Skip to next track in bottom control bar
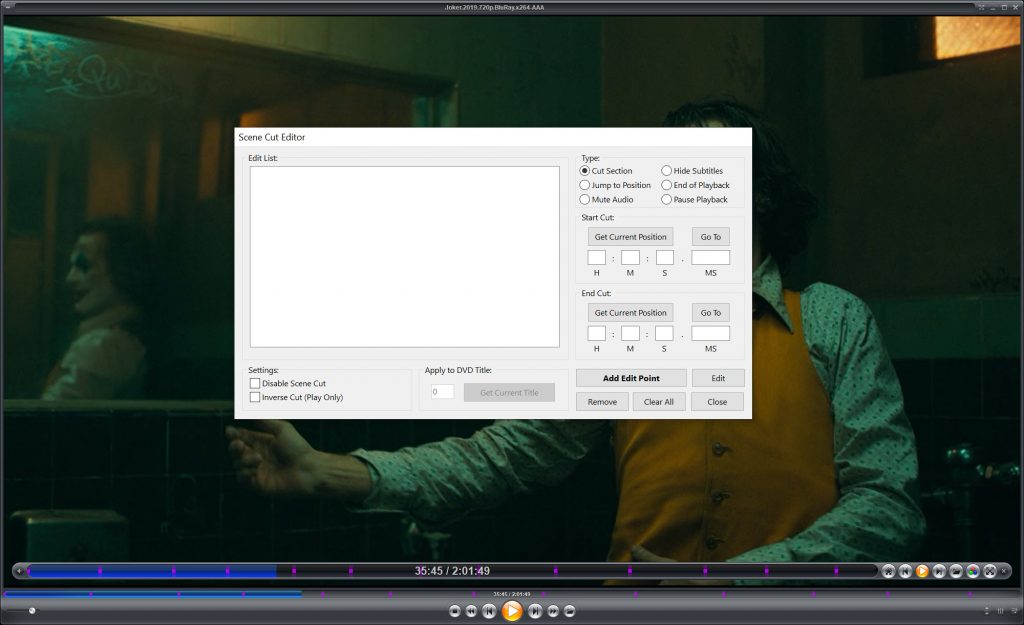The height and width of the screenshot is (625, 1024). tap(535, 611)
